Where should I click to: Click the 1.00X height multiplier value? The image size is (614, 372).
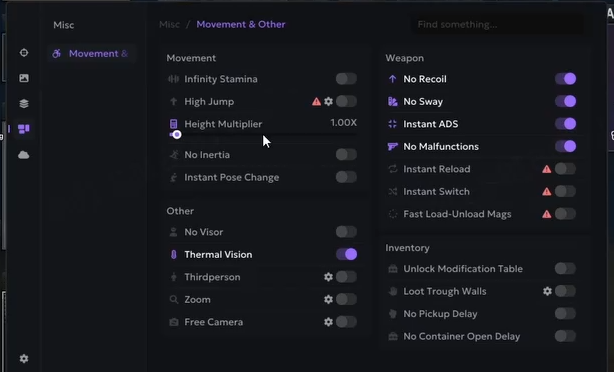(343, 123)
